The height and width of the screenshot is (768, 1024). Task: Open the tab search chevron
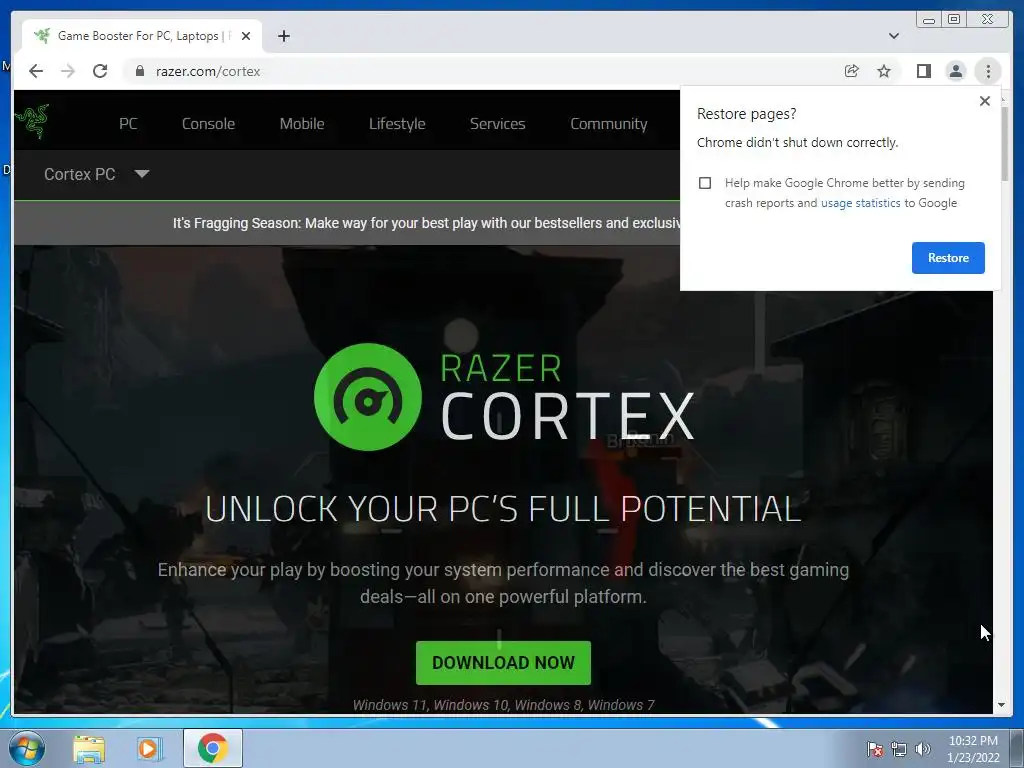(894, 36)
